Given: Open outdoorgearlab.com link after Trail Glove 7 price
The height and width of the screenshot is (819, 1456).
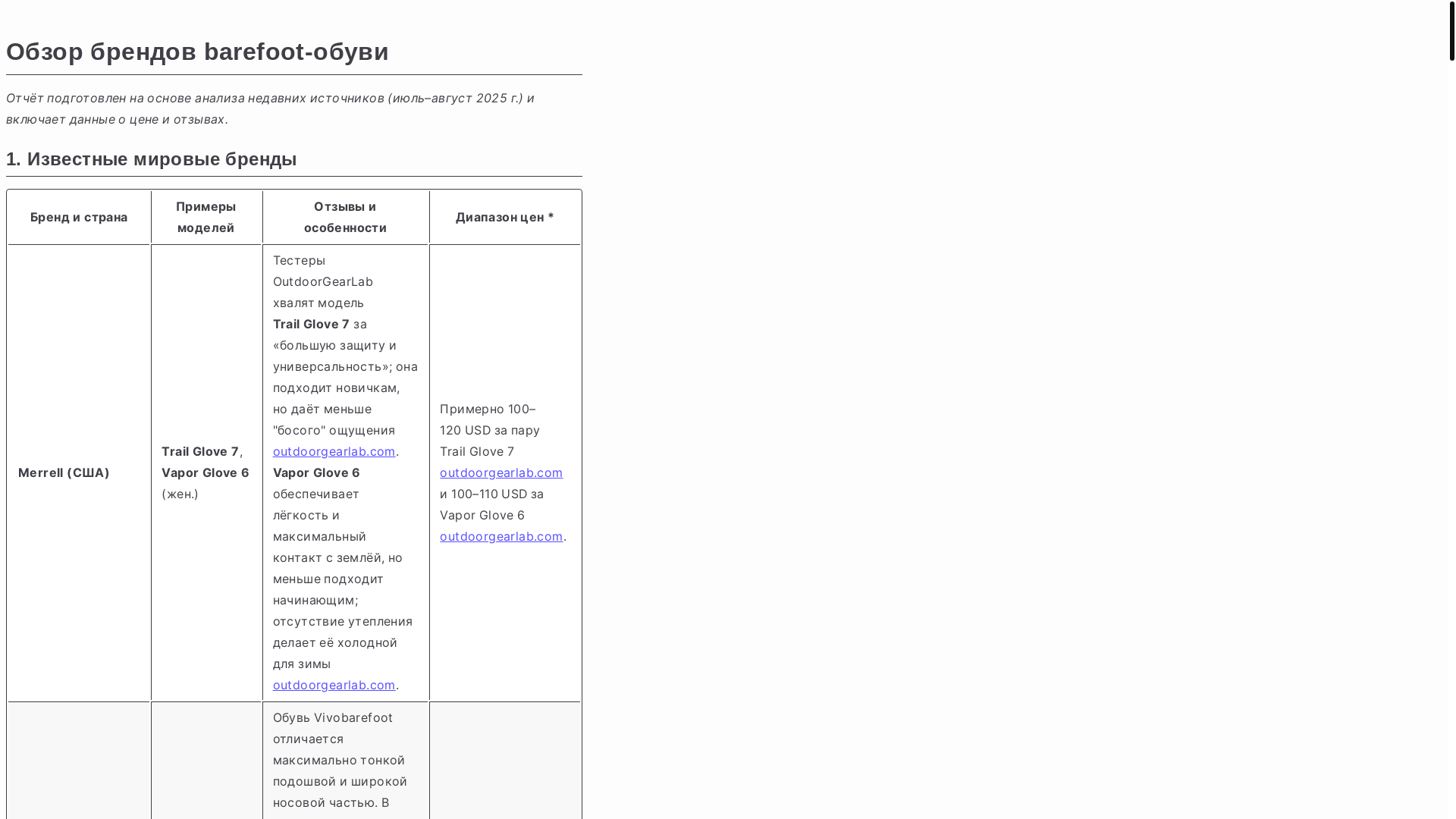Looking at the screenshot, I should [501, 472].
